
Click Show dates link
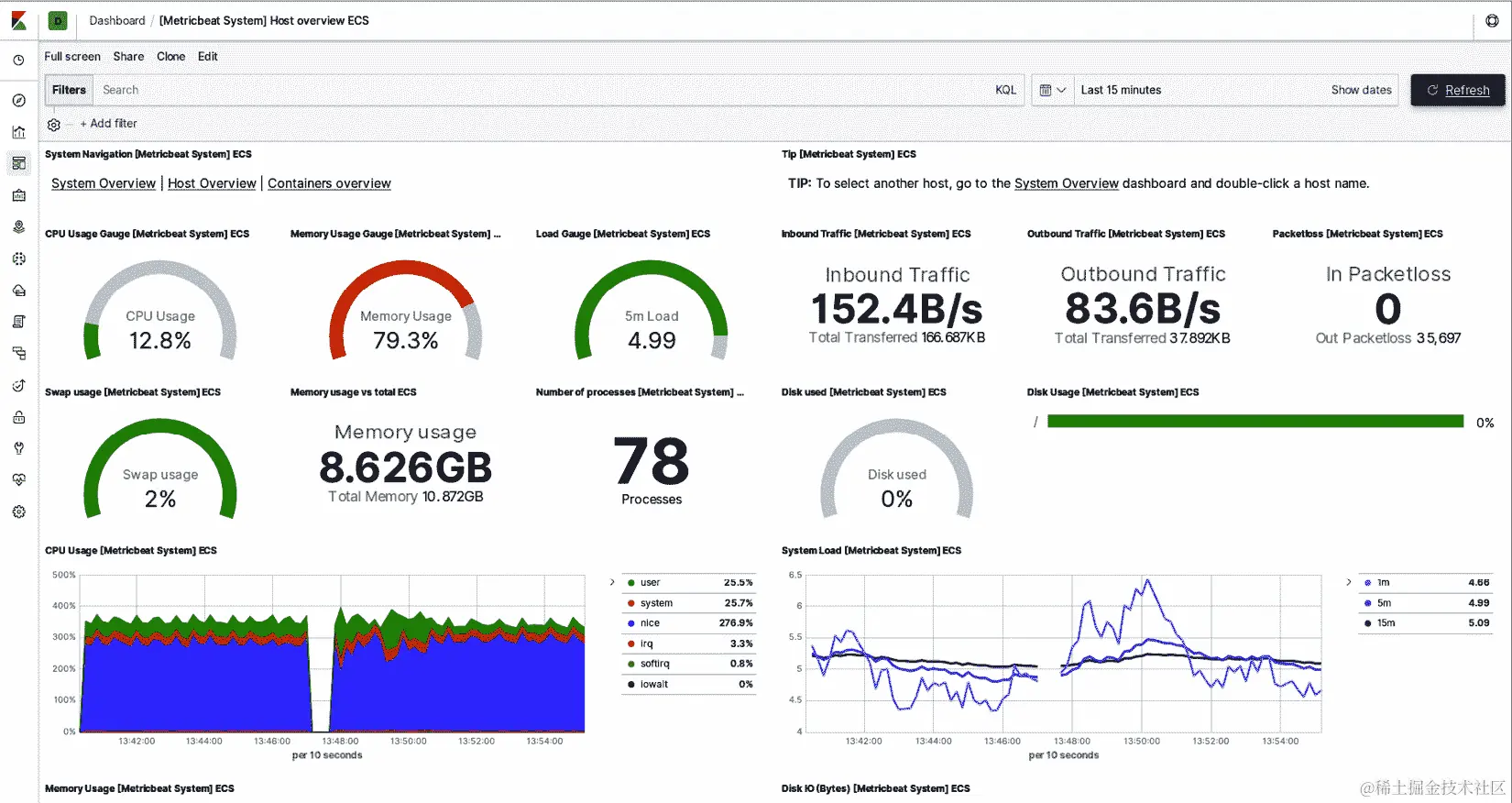[x=1361, y=90]
